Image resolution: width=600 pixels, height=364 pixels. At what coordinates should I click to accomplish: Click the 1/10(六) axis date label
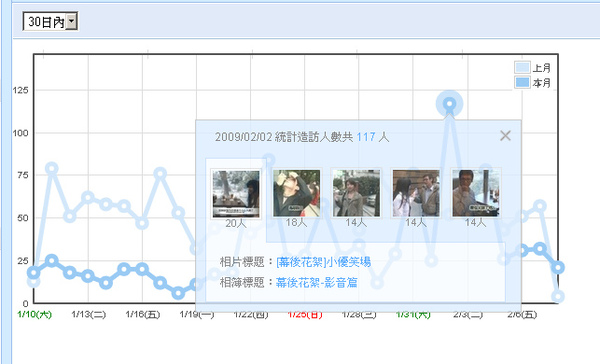(x=34, y=314)
